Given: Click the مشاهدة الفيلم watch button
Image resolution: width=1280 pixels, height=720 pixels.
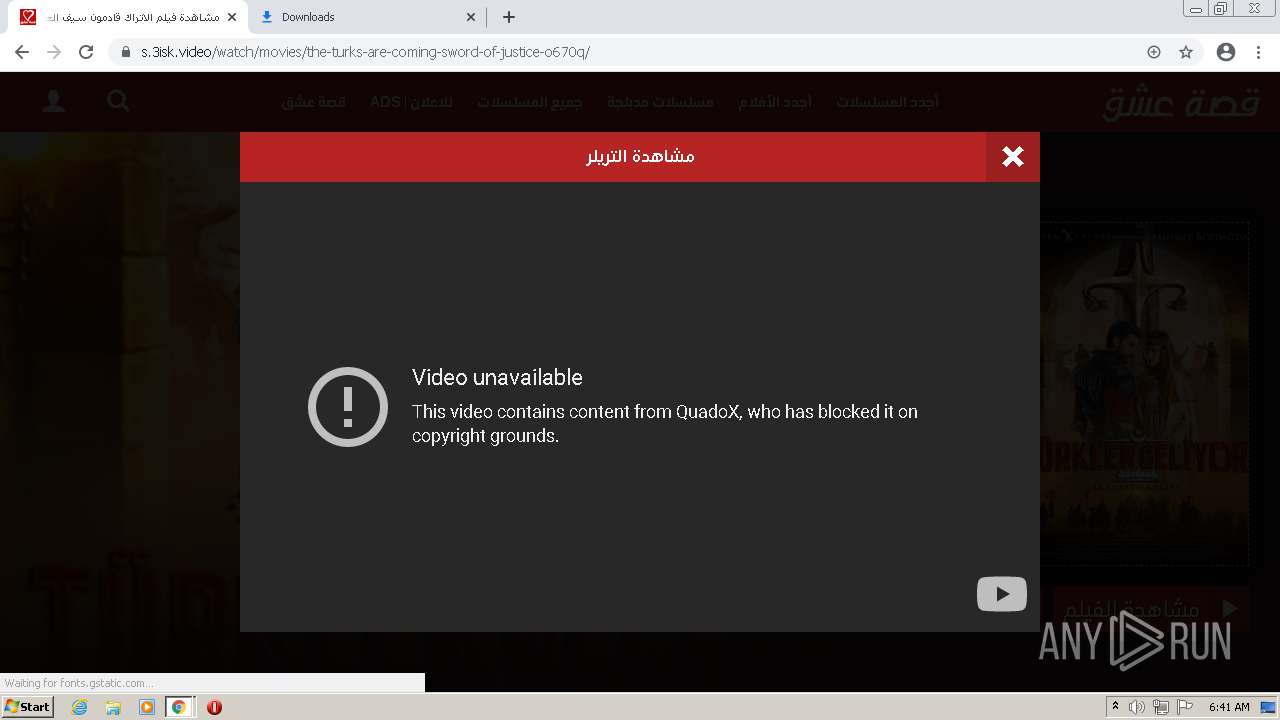Looking at the screenshot, I should pos(1149,608).
